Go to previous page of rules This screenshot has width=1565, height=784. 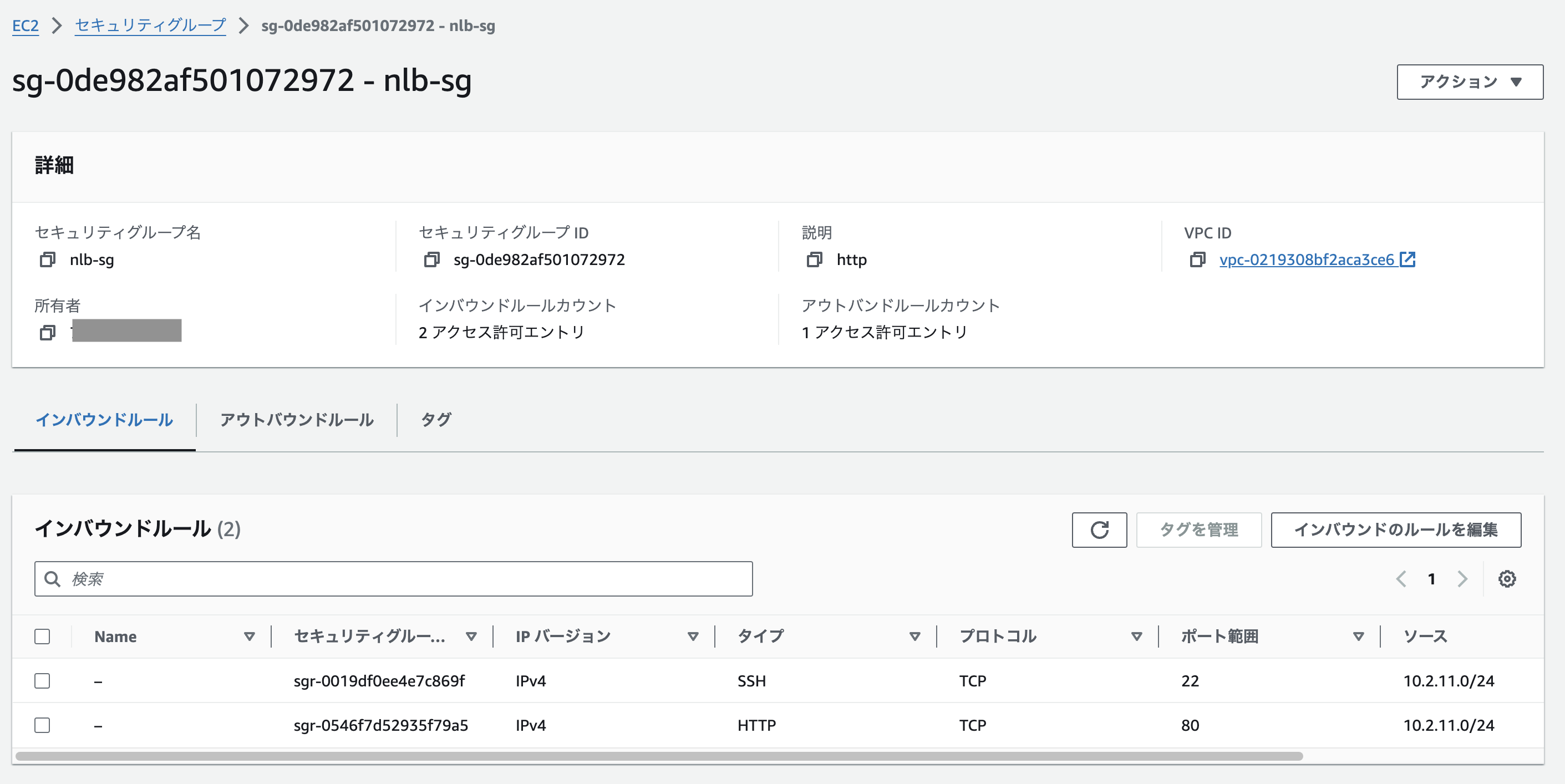tap(1401, 579)
